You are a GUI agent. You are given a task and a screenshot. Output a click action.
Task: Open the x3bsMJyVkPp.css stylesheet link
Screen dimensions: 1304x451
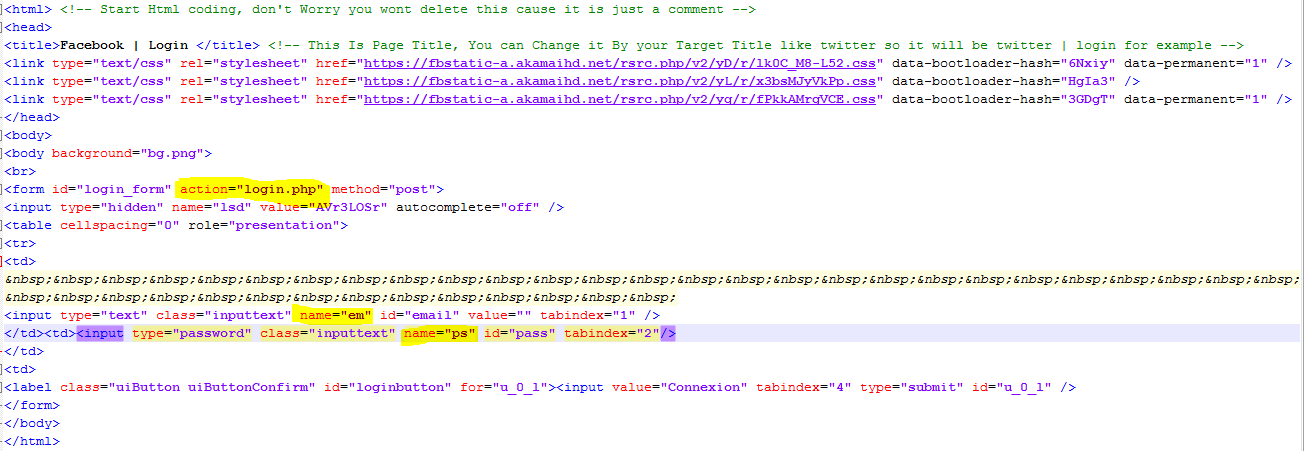621,81
